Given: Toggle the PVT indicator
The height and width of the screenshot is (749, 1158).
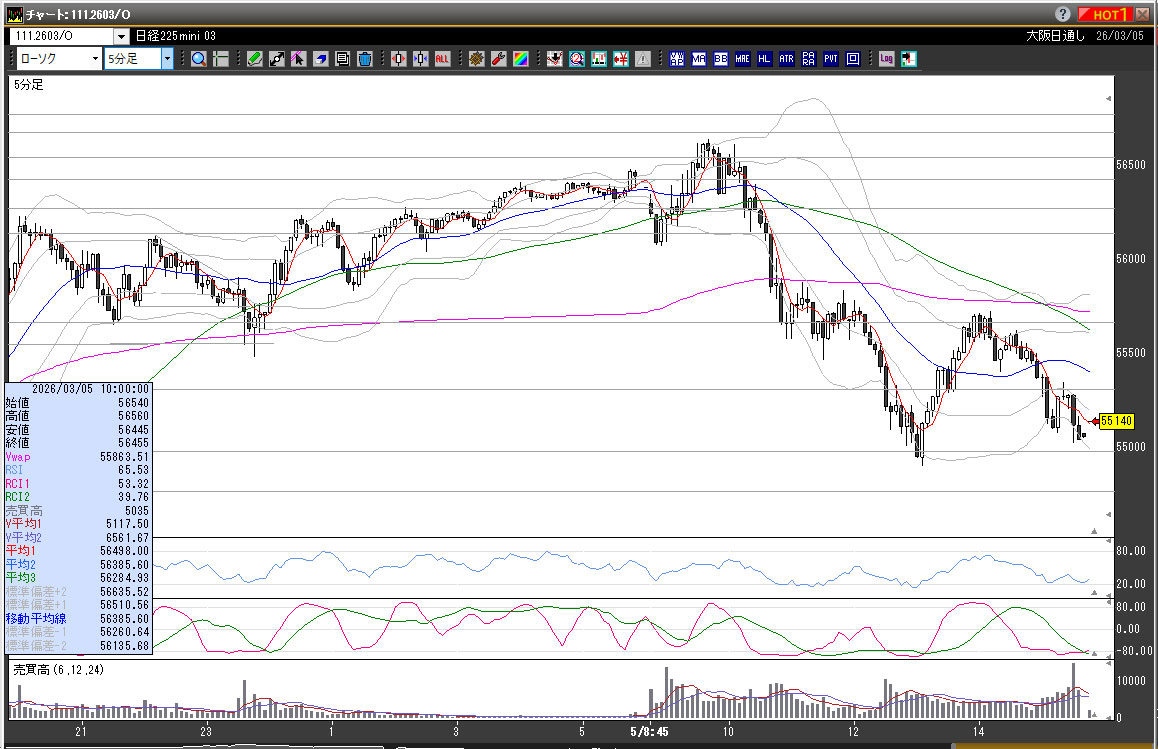Looking at the screenshot, I should 831,59.
